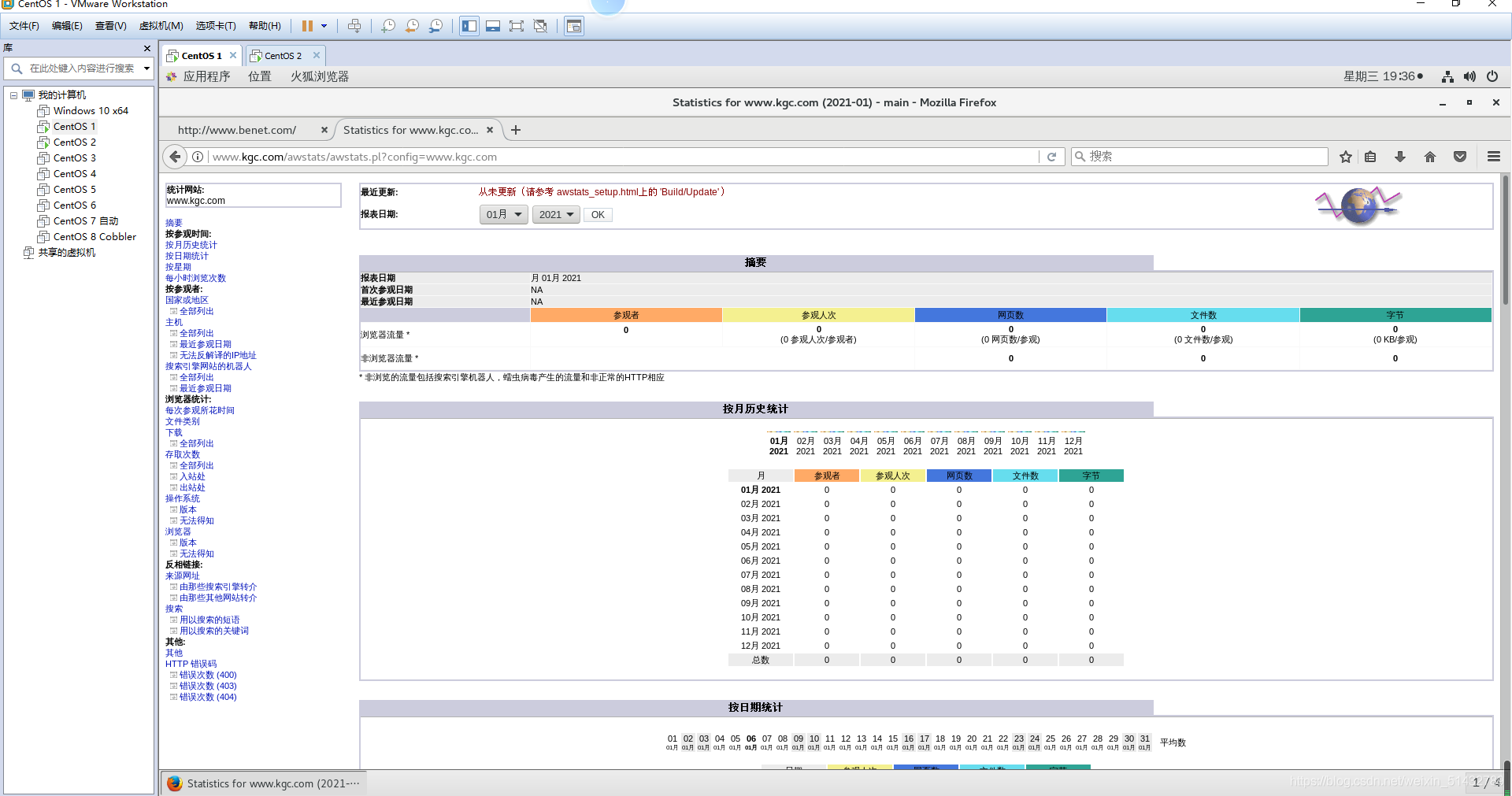Click the OK button for report date
Screen dimensions: 1512x796
coord(598,215)
